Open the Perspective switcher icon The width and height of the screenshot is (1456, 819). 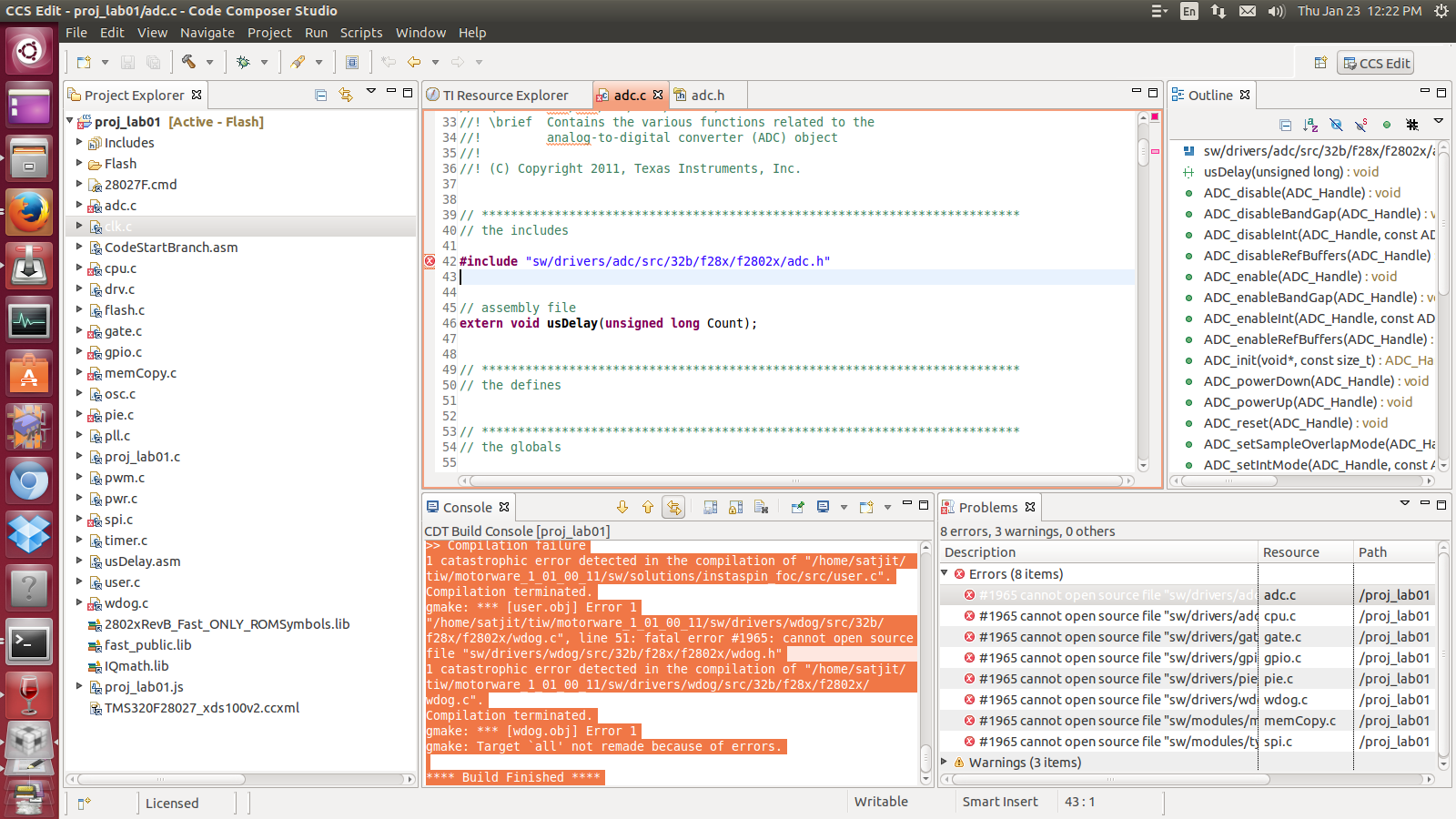1320,63
